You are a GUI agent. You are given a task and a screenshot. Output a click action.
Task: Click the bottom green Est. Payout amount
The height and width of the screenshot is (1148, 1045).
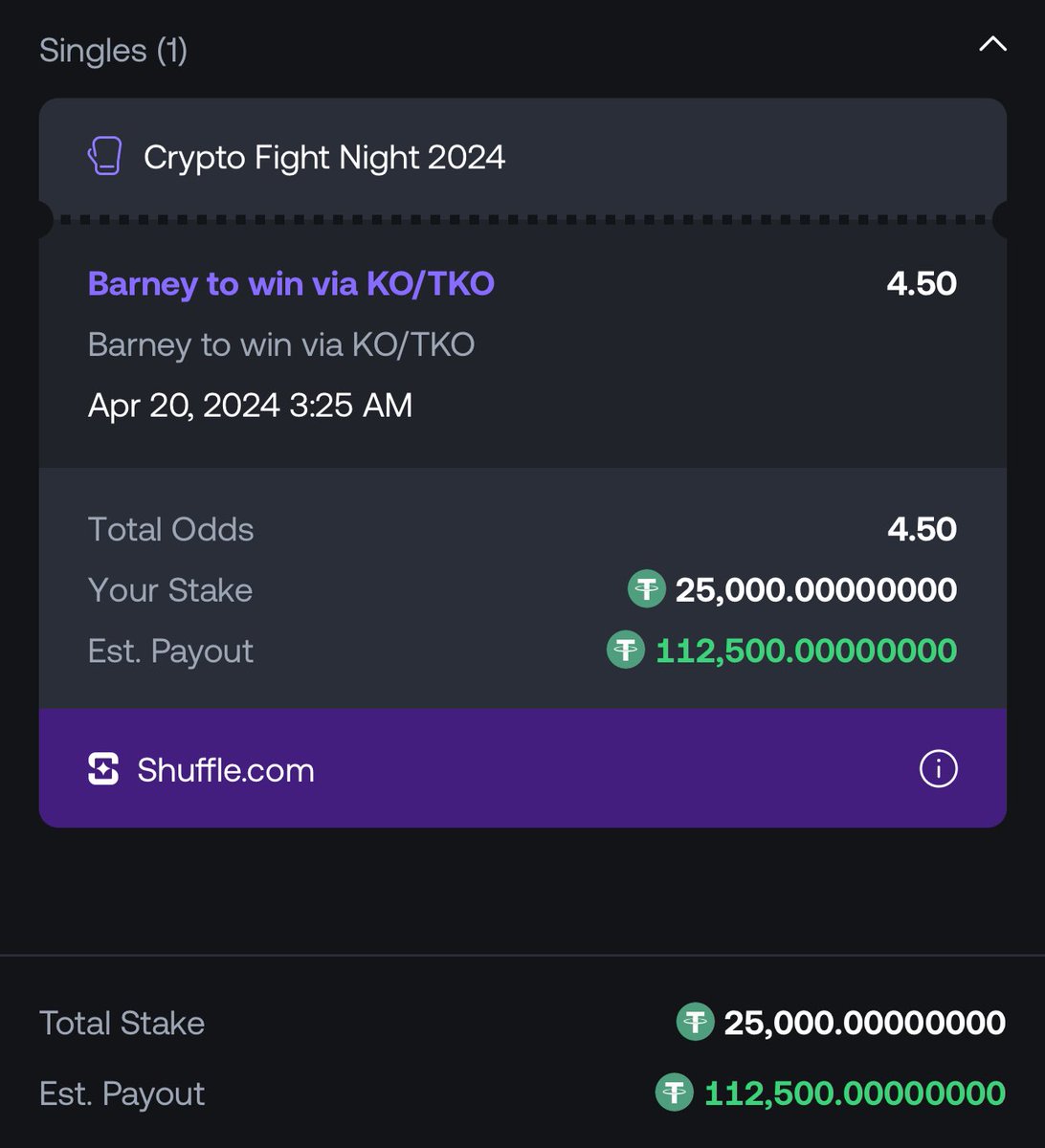tap(855, 1093)
